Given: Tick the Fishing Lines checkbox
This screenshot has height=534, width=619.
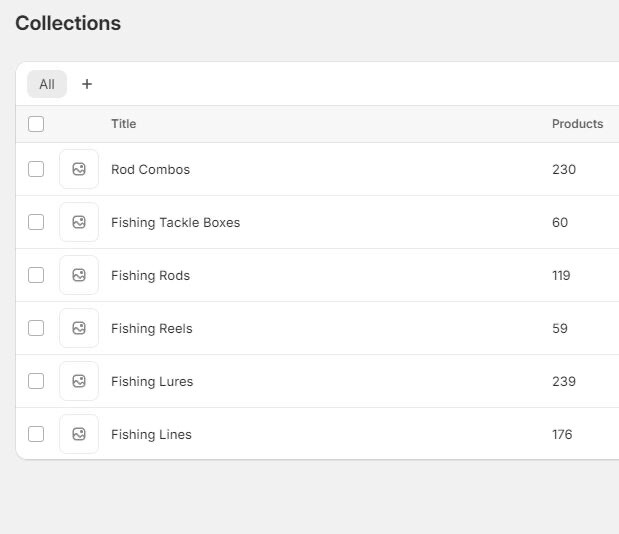Looking at the screenshot, I should click(x=36, y=434).
